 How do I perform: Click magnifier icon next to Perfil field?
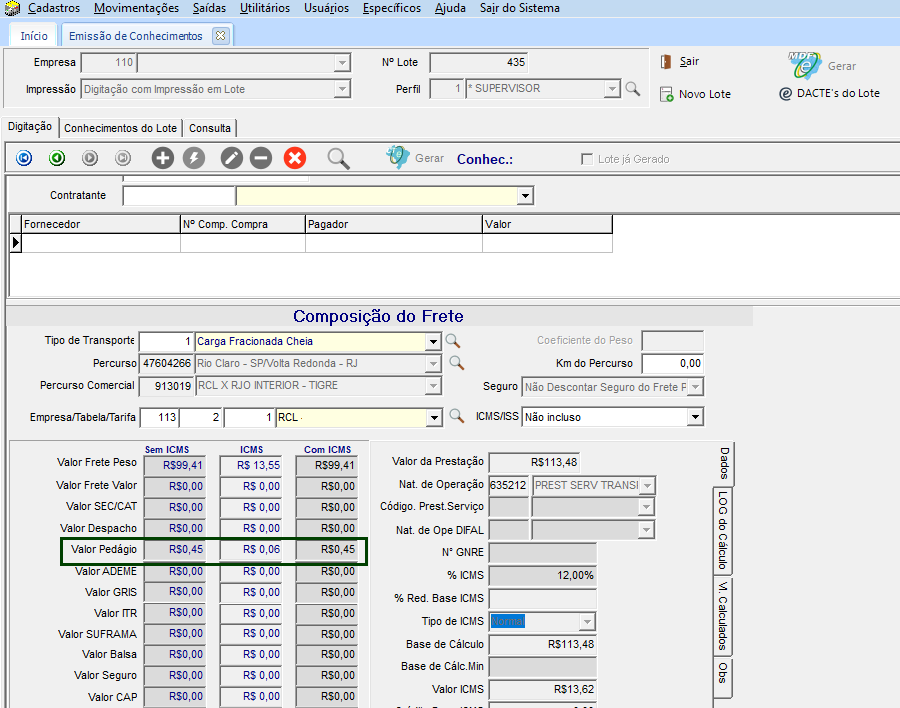[x=632, y=89]
